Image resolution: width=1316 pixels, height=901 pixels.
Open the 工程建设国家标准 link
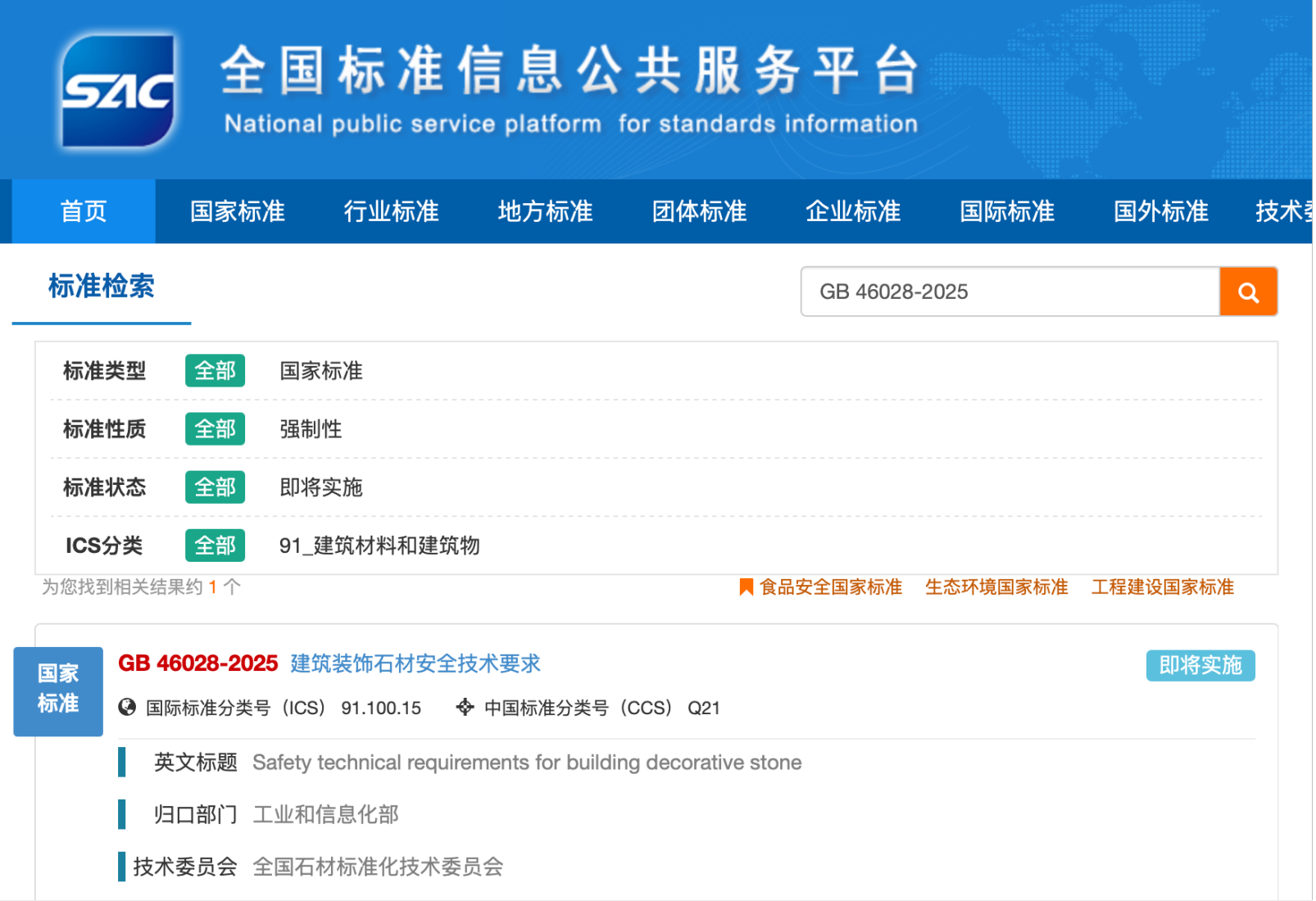coord(1163,587)
